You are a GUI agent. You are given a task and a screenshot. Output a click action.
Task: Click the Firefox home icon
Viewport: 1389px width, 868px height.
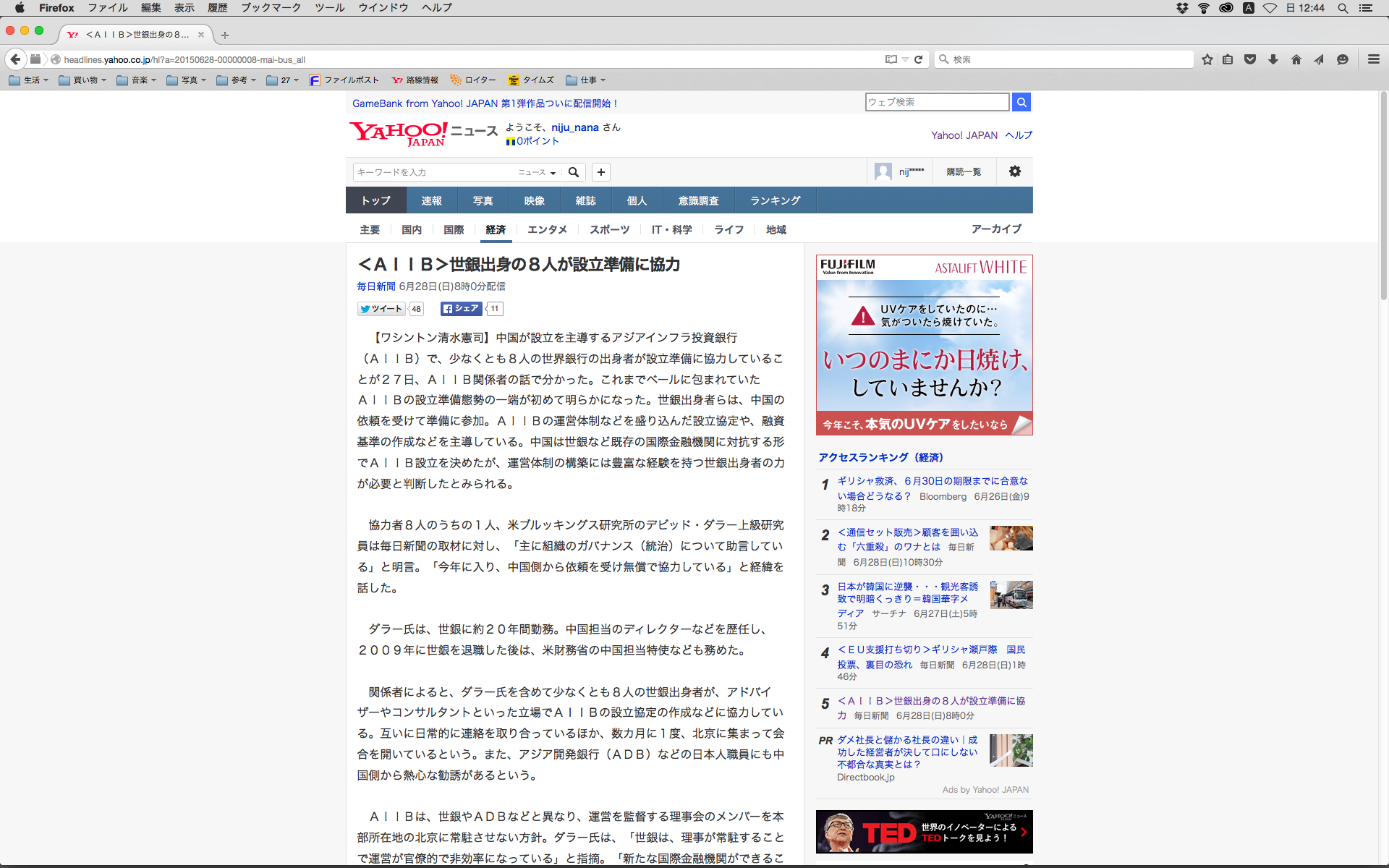tap(1296, 59)
